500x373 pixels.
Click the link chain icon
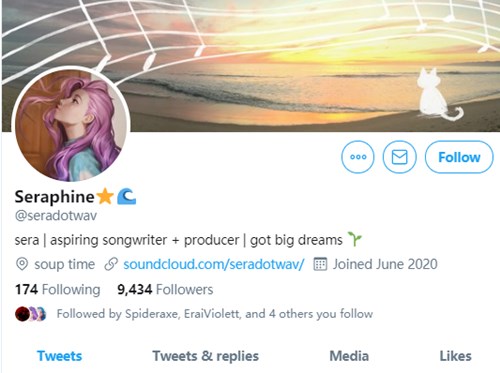coord(111,264)
